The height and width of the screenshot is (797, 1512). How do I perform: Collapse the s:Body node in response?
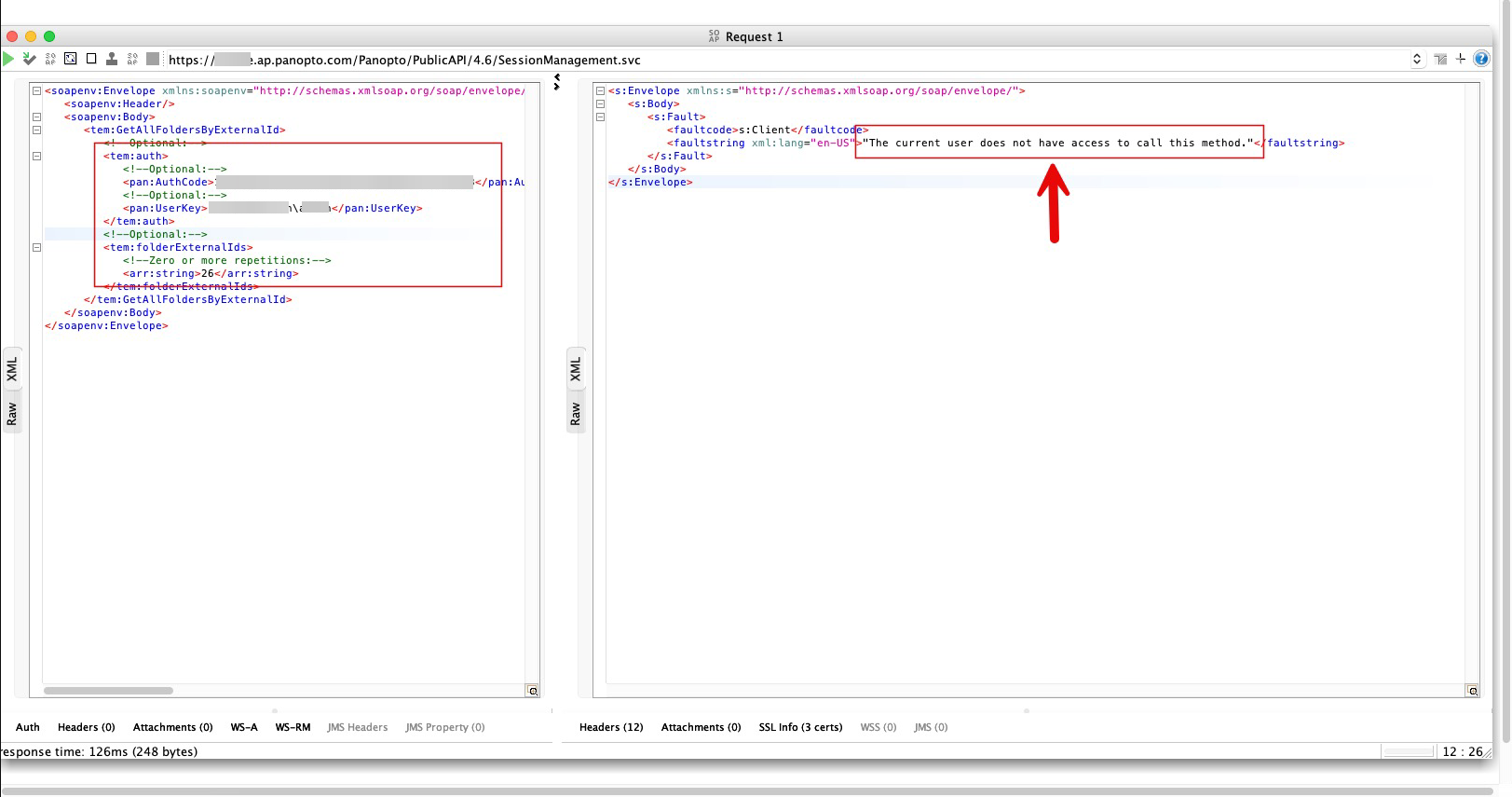[600, 103]
